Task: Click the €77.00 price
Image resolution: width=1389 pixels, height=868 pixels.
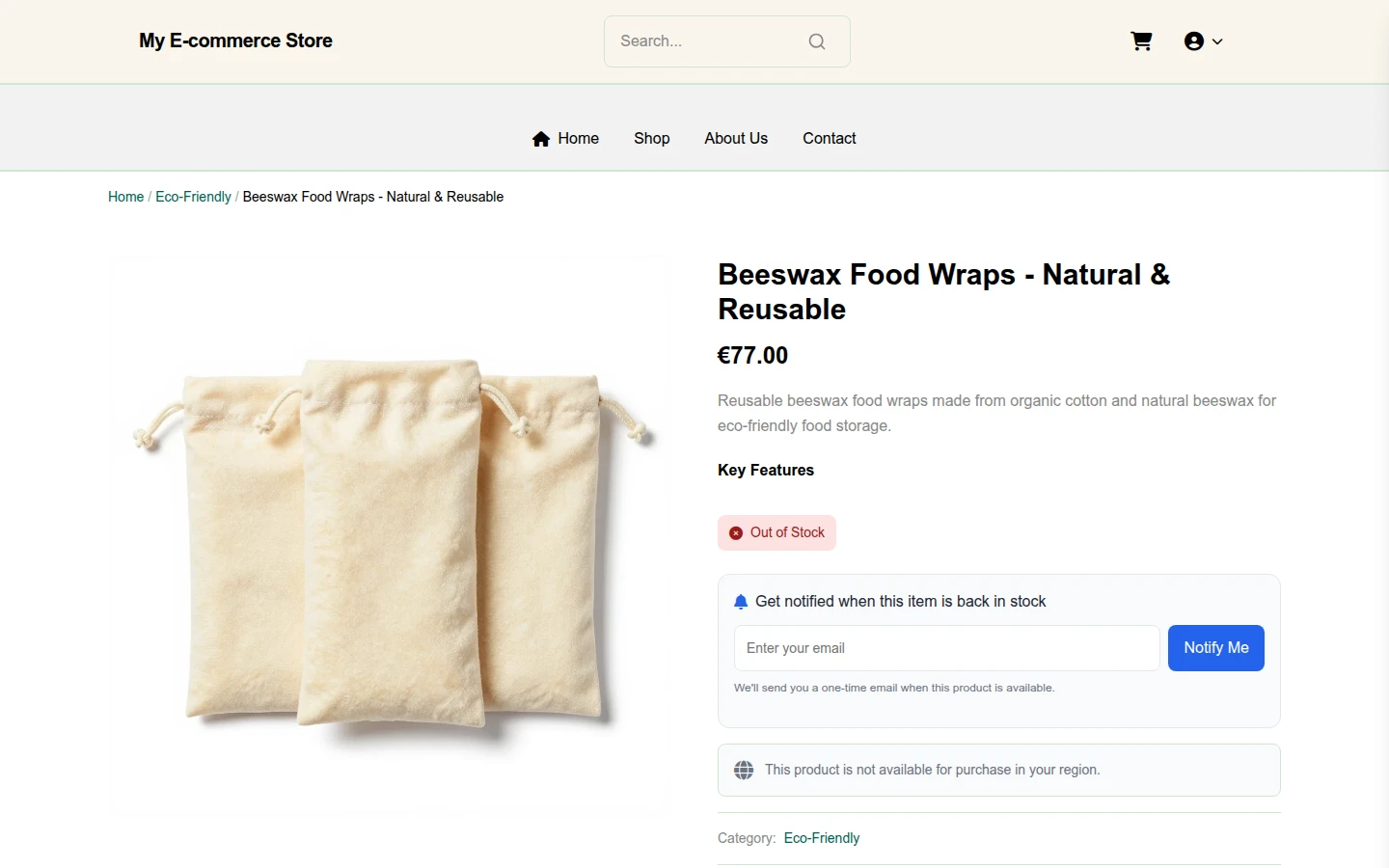Action: [752, 356]
